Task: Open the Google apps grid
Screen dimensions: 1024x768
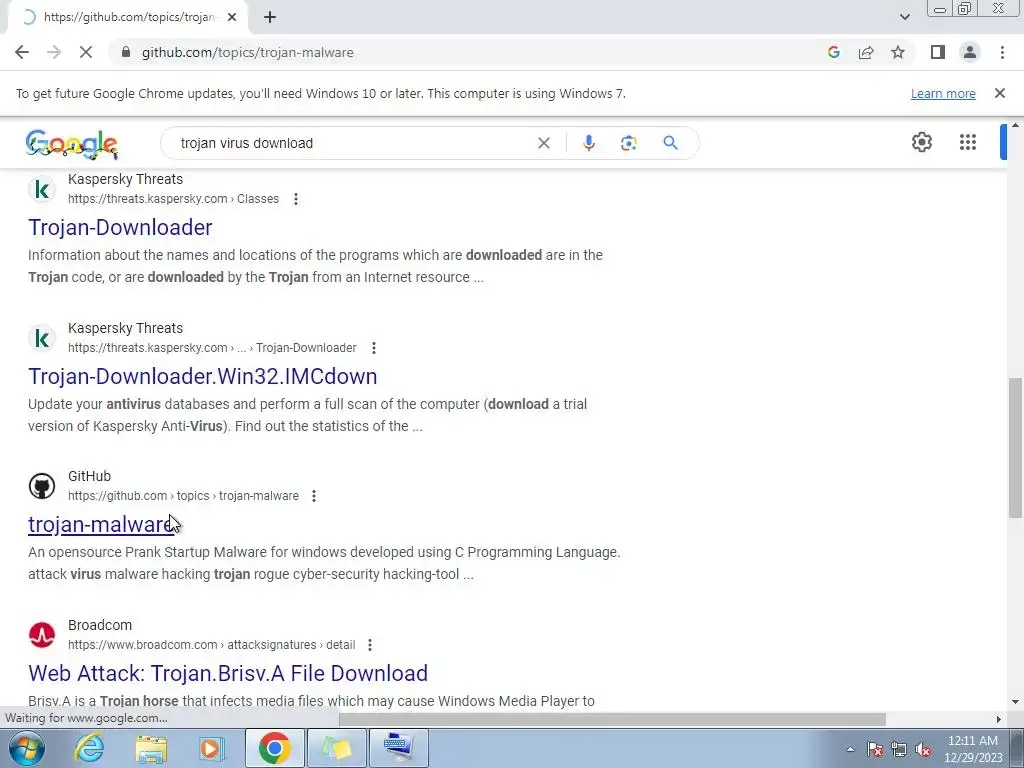Action: pos(968,142)
